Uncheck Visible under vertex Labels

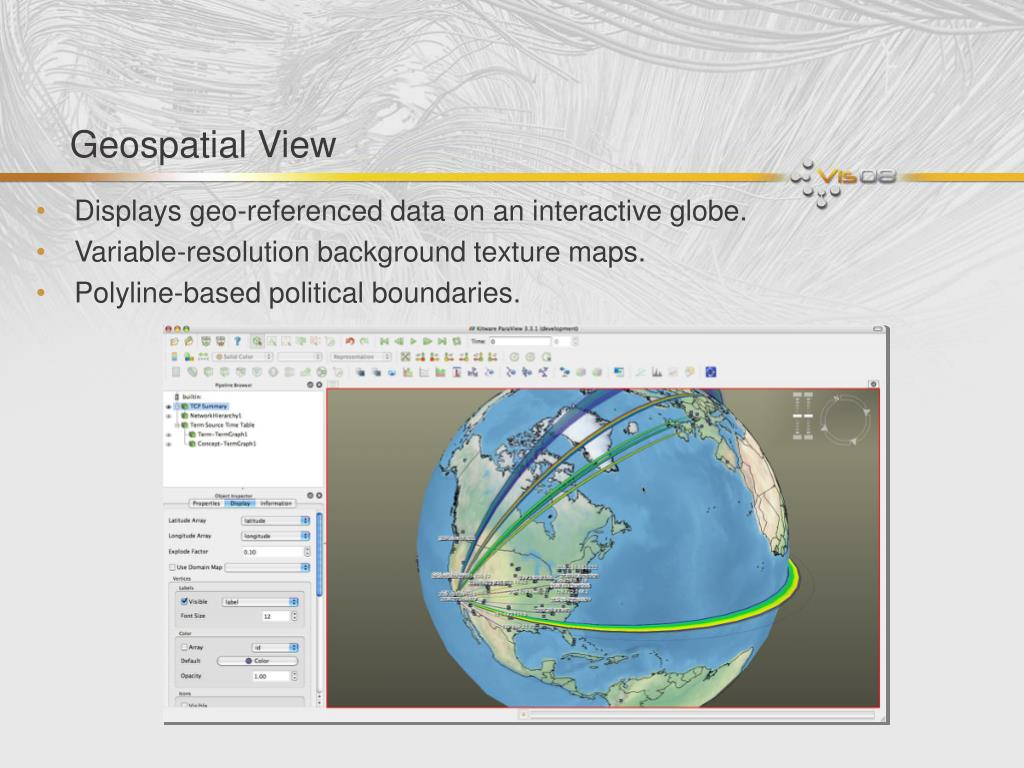click(x=184, y=601)
